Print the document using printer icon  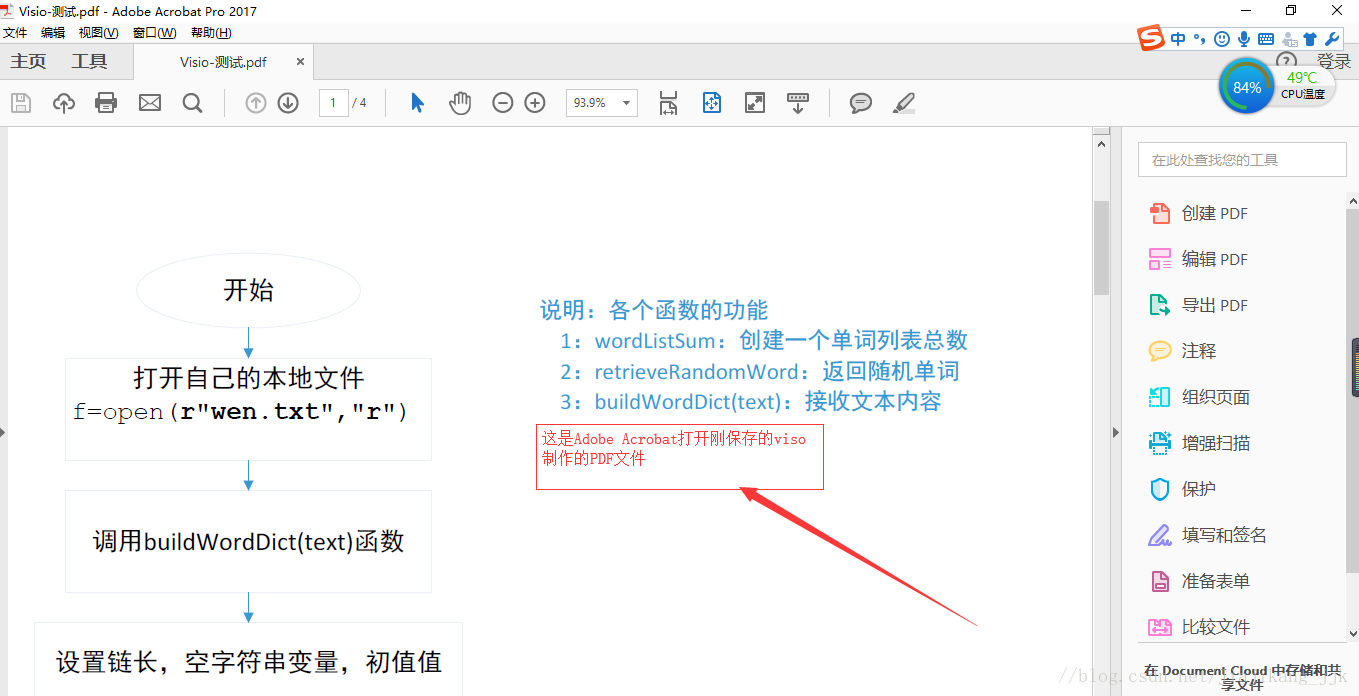coord(106,103)
